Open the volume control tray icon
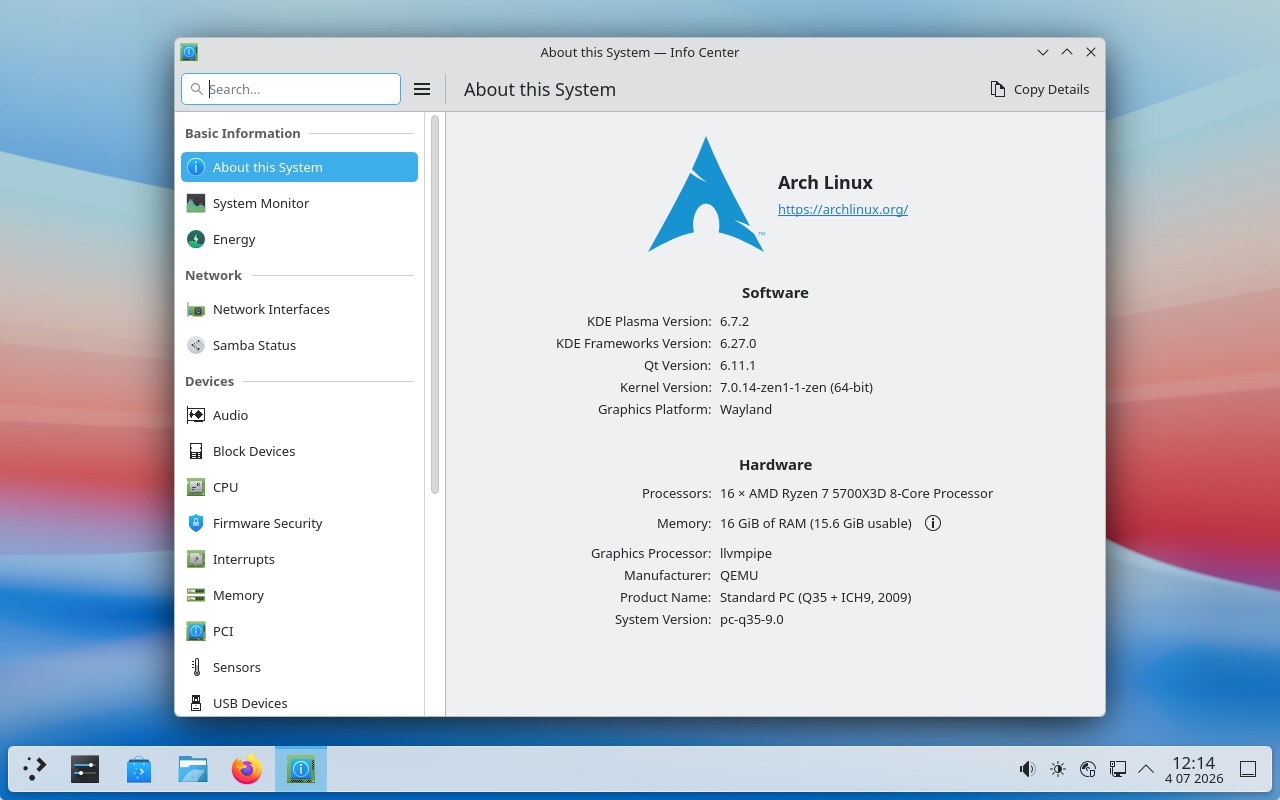 point(1027,769)
